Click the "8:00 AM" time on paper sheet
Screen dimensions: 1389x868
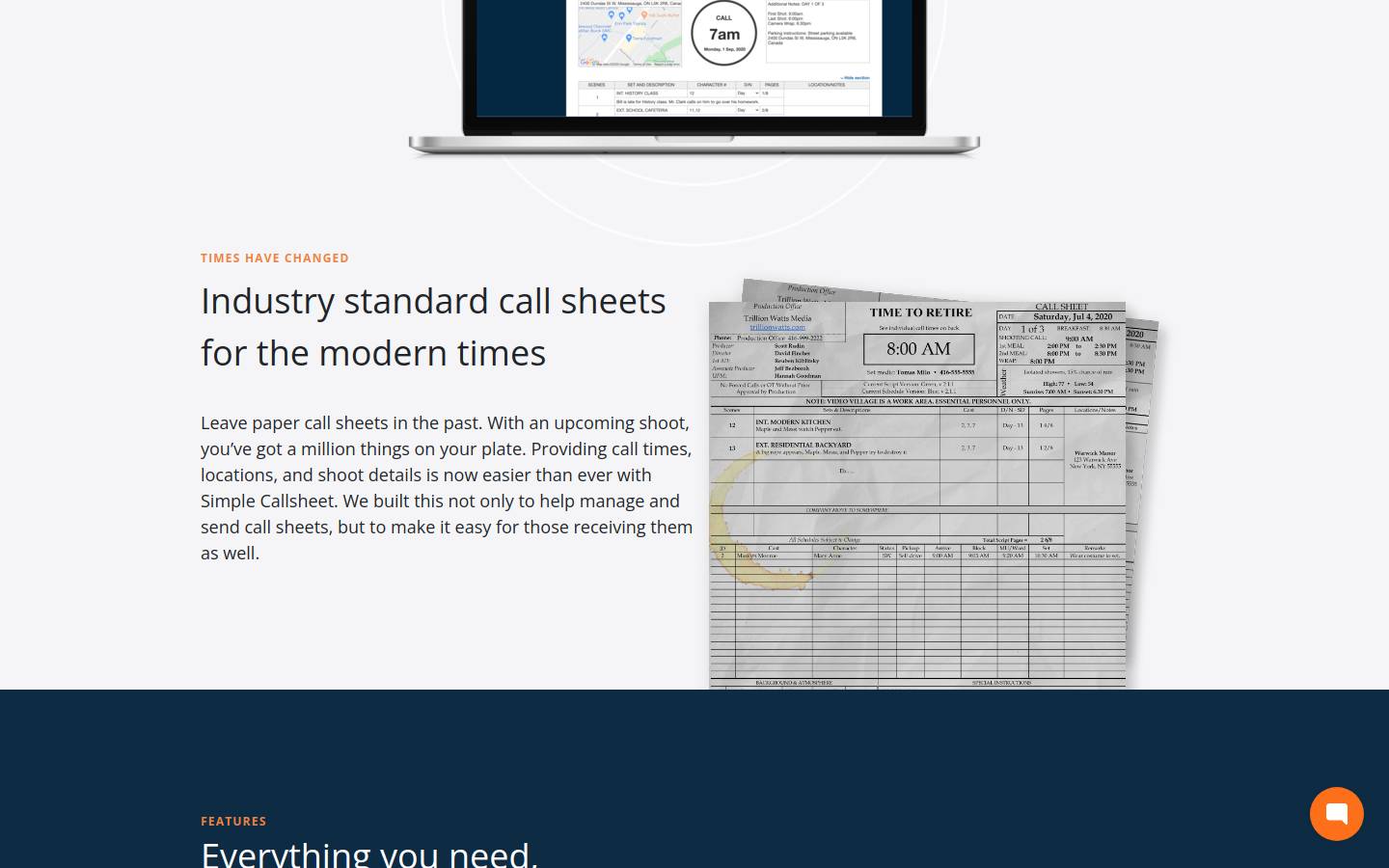[x=918, y=349]
